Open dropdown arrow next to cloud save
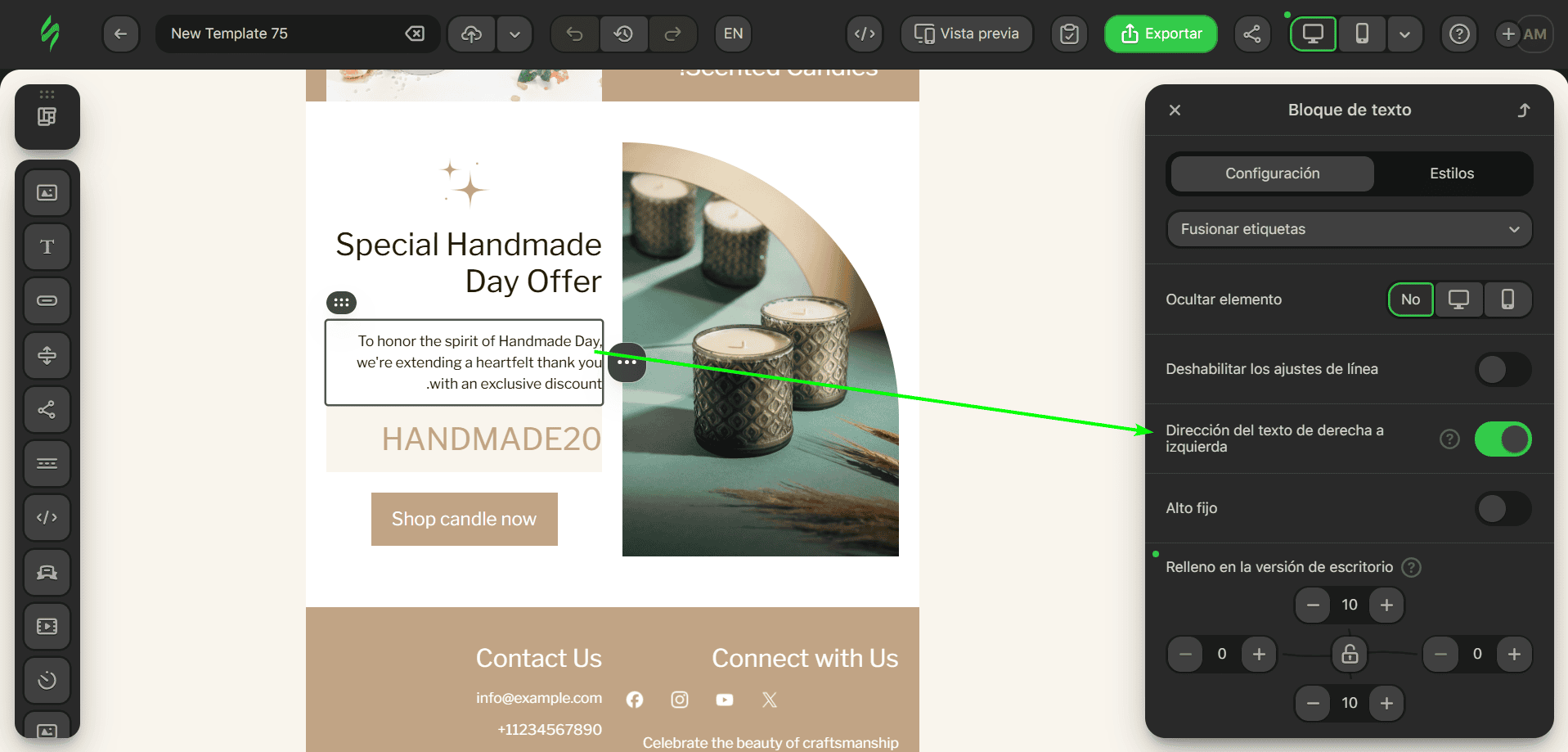This screenshot has height=752, width=1568. click(514, 34)
